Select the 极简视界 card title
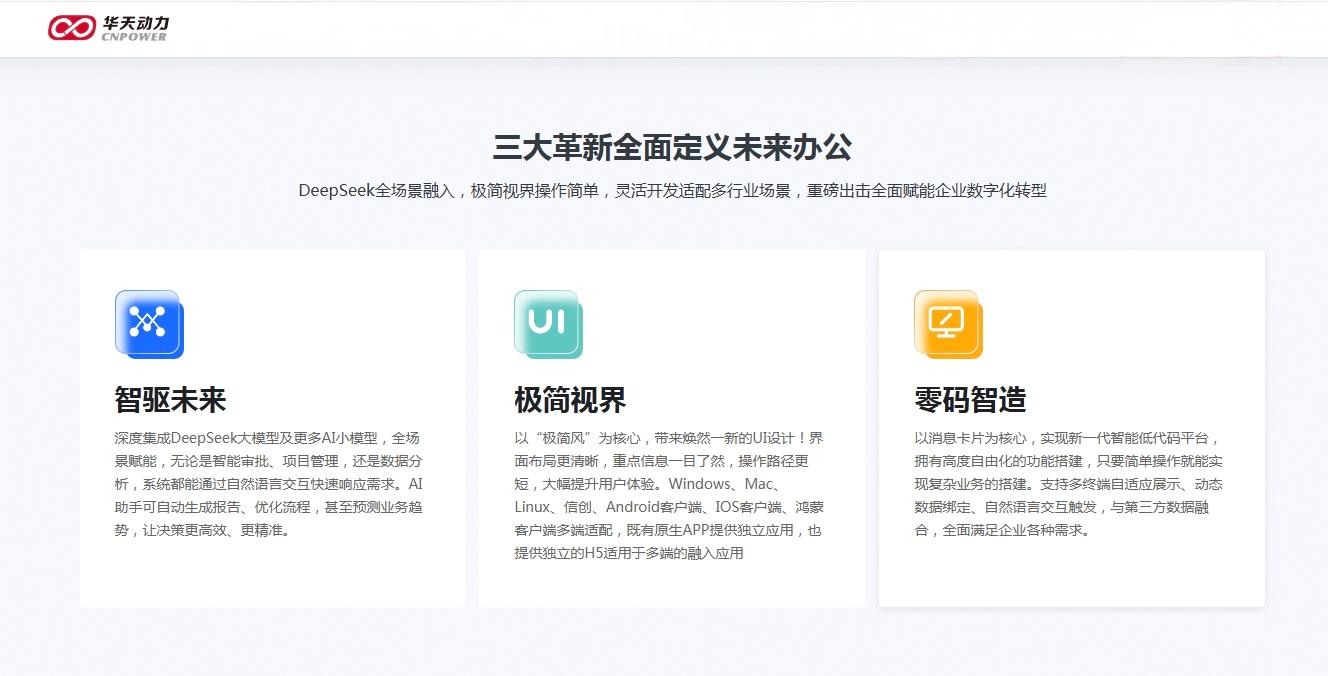 [x=570, y=400]
